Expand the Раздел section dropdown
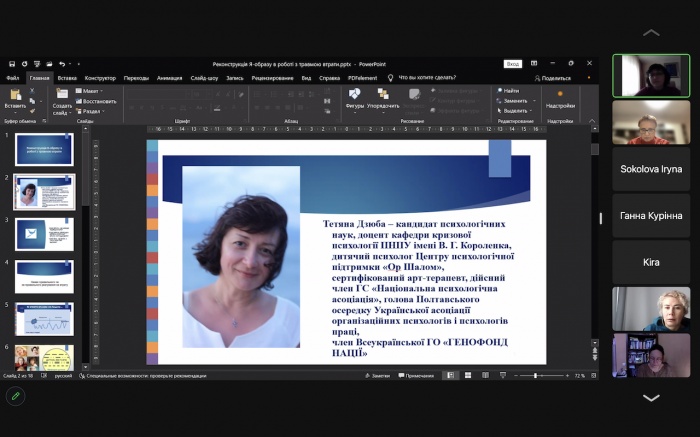The height and width of the screenshot is (437, 700). 92,111
